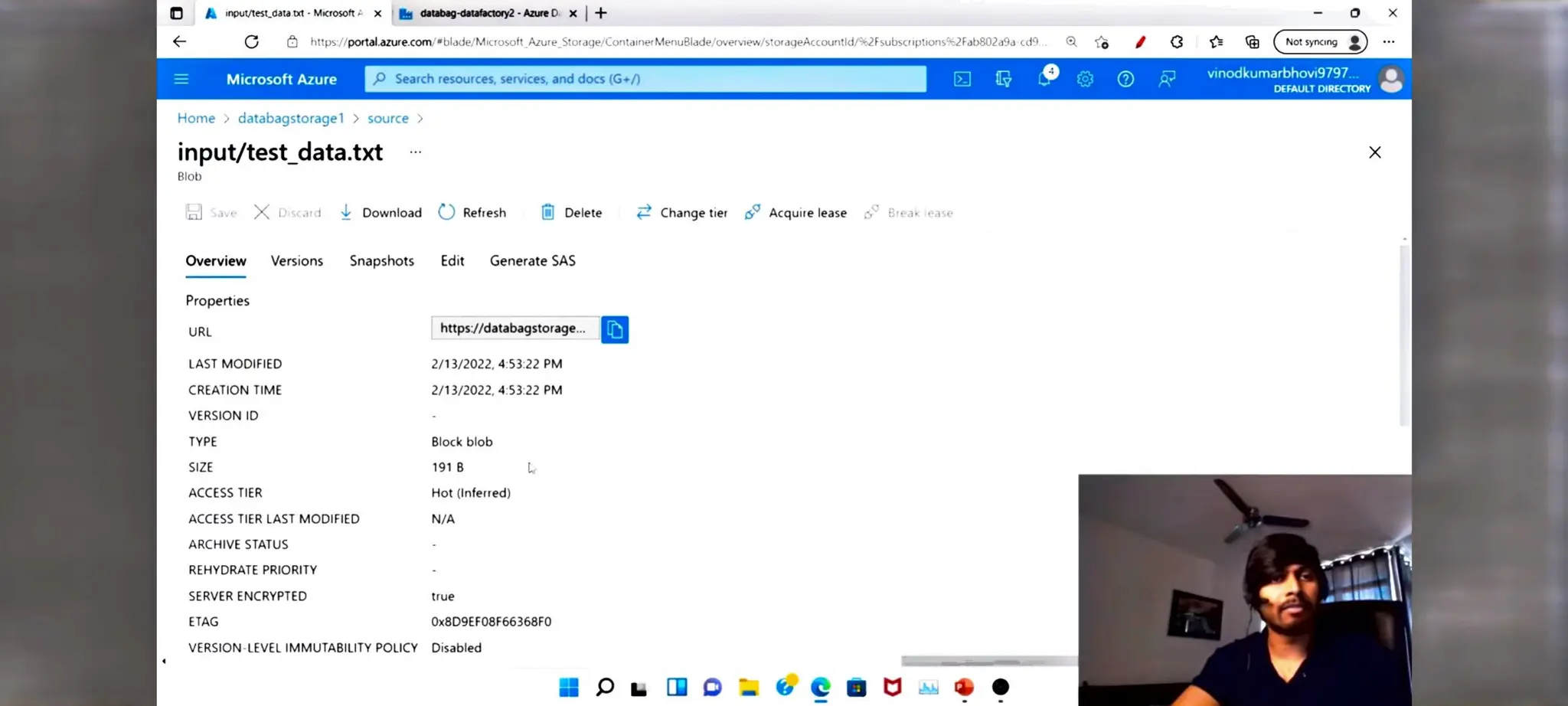This screenshot has height=706, width=1568.
Task: Open browser Collections
Action: pos(1253,42)
